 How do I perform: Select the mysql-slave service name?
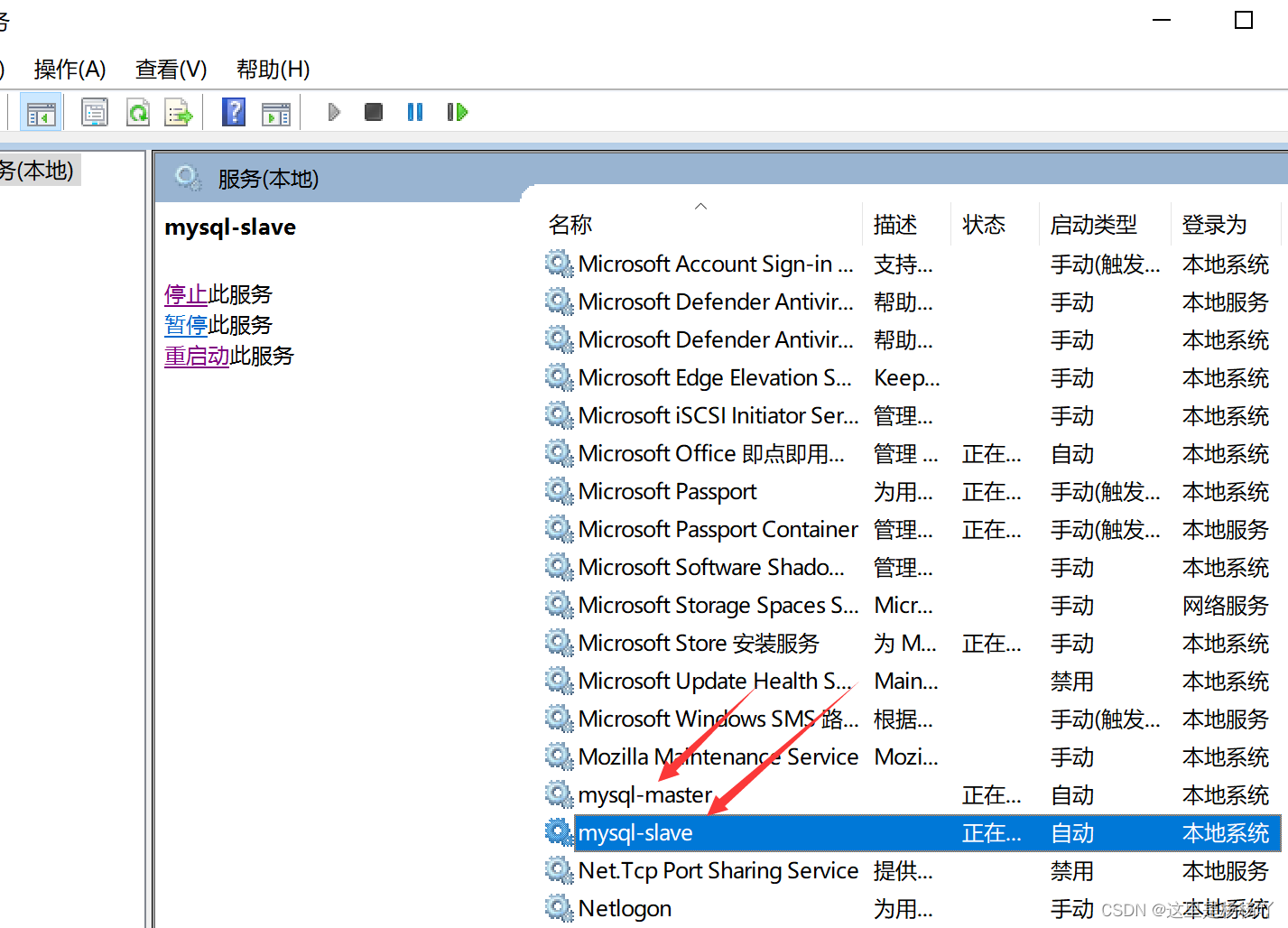635,832
